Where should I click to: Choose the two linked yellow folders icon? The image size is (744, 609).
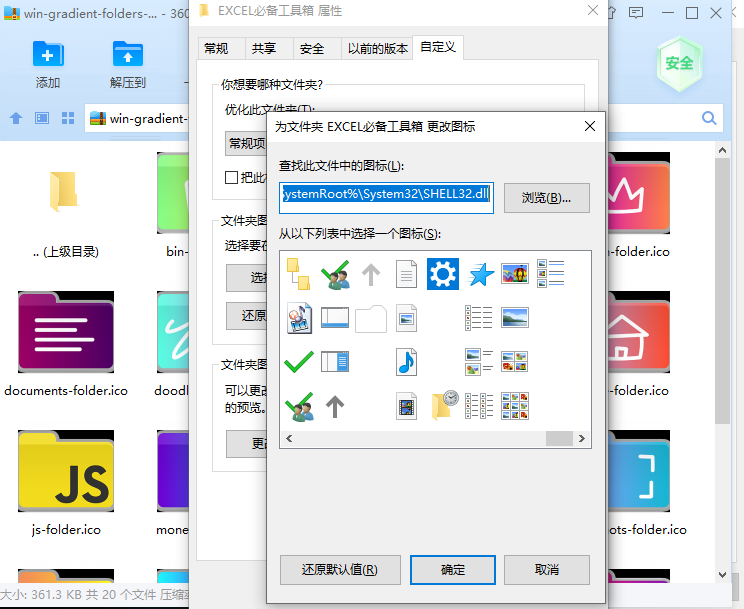click(x=298, y=274)
